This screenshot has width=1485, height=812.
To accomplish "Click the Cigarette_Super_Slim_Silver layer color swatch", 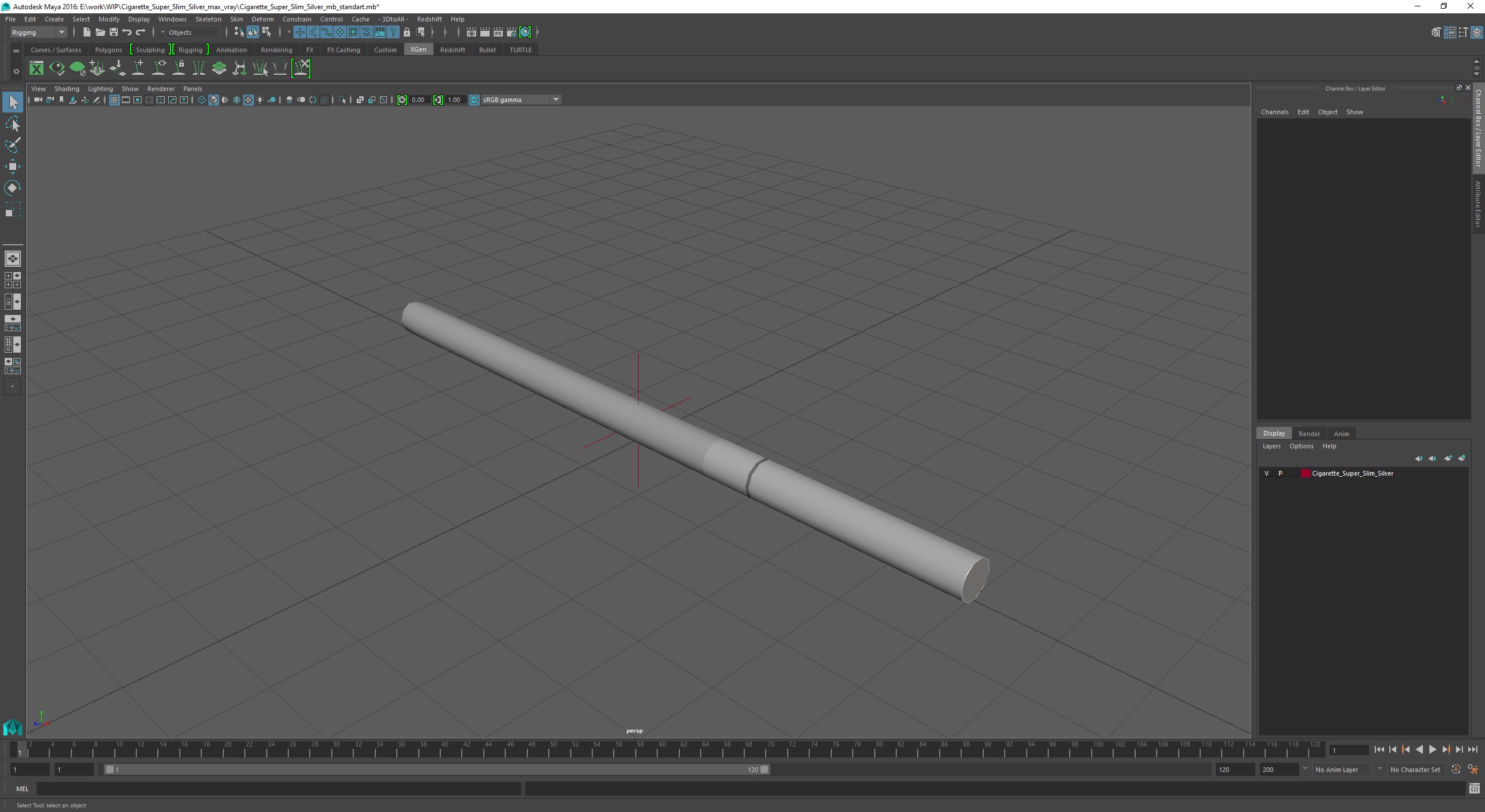I will (1306, 473).
